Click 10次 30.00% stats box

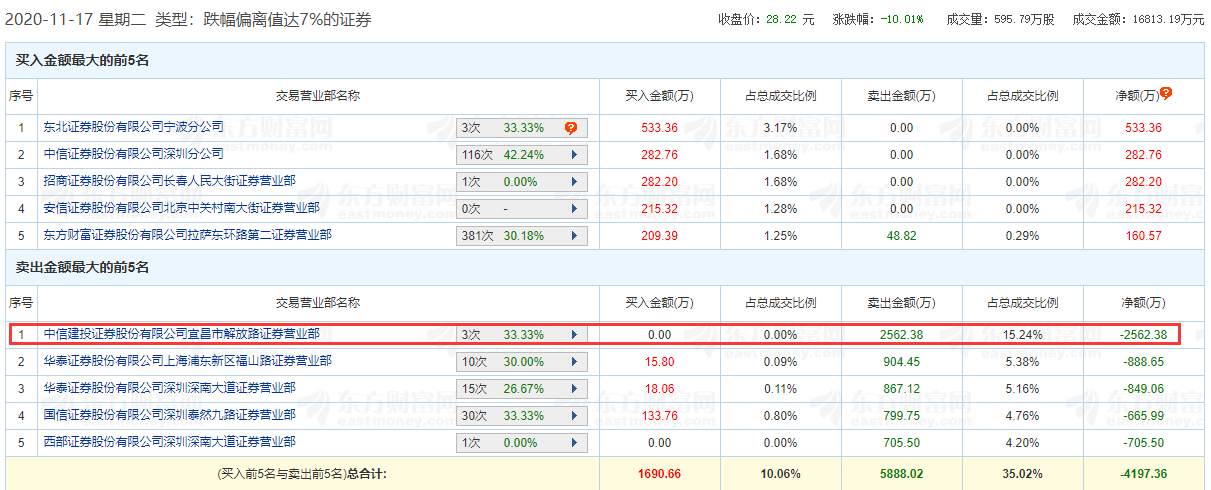(522, 362)
